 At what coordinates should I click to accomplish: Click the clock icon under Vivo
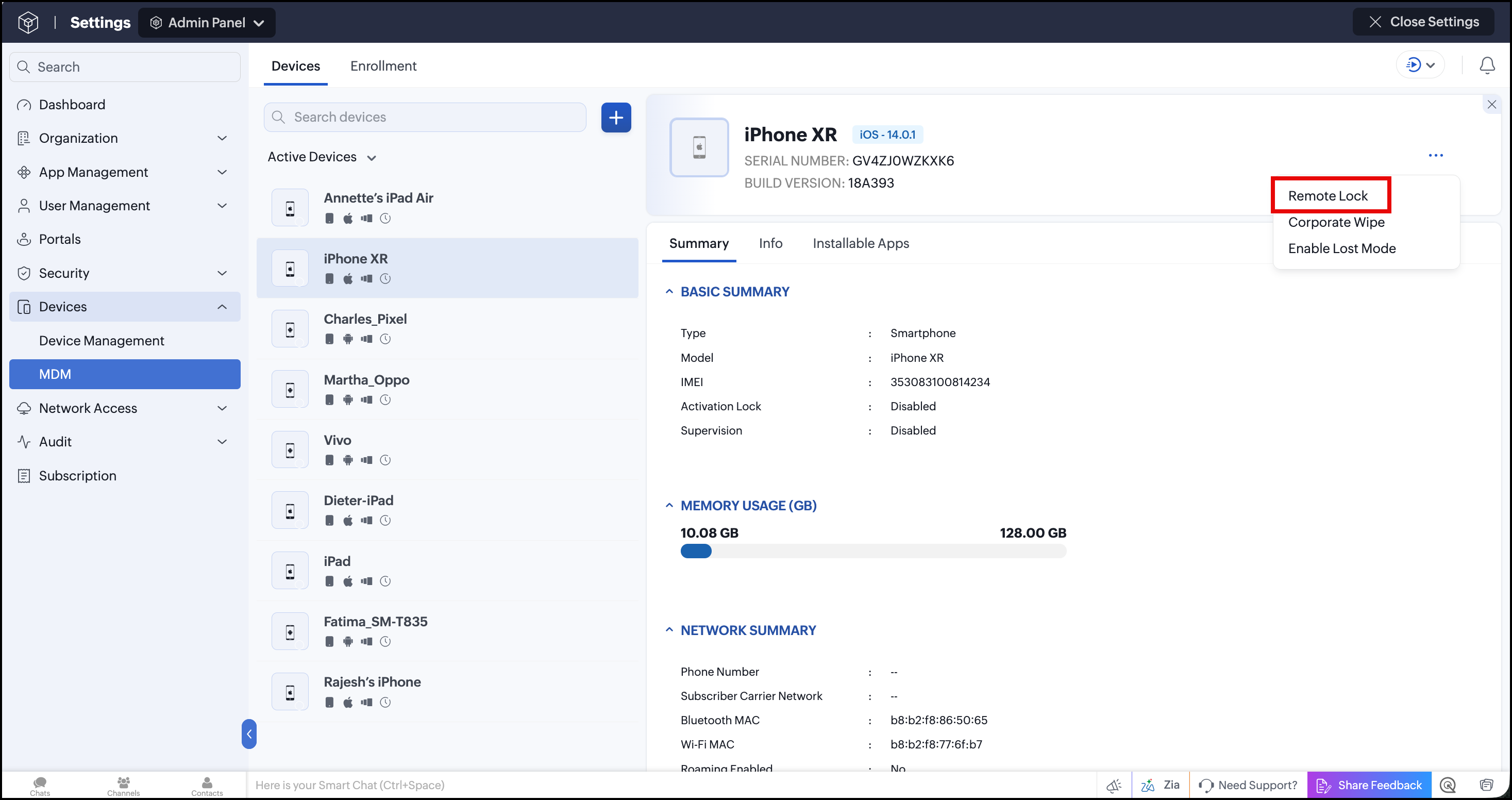click(385, 460)
